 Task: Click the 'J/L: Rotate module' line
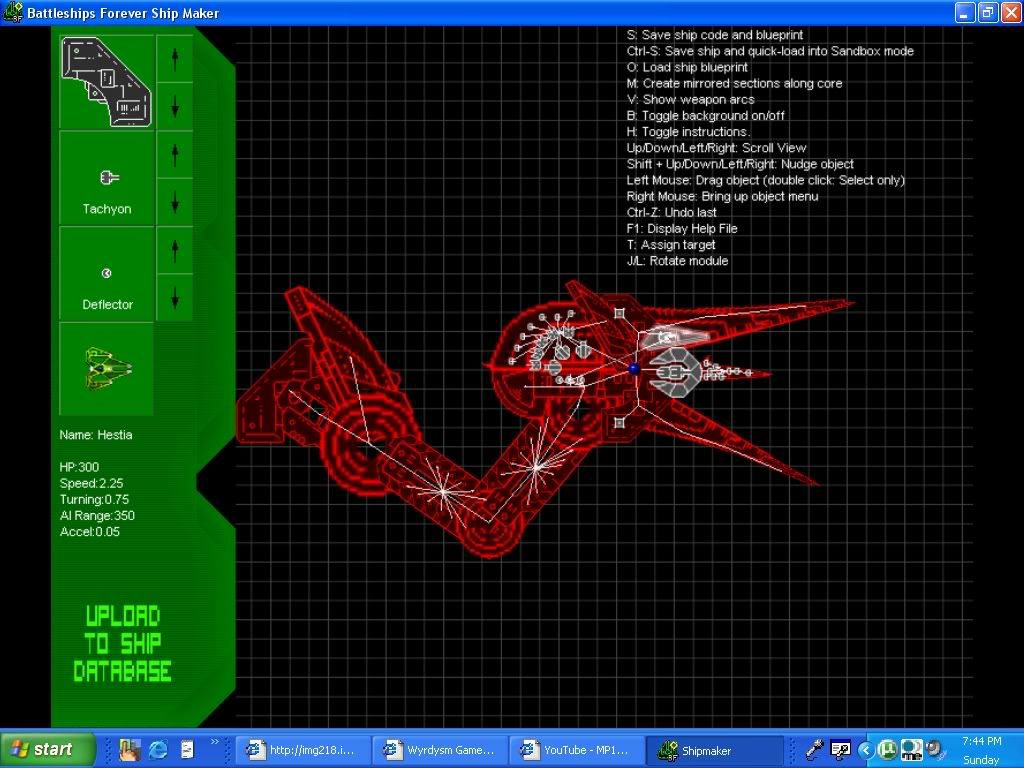click(678, 261)
